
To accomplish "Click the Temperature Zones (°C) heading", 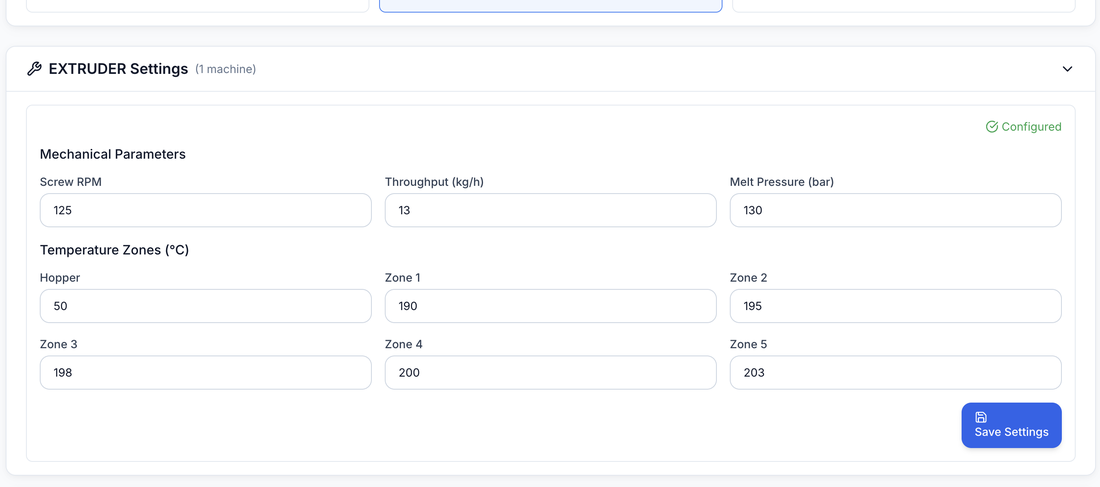I will tap(114, 250).
